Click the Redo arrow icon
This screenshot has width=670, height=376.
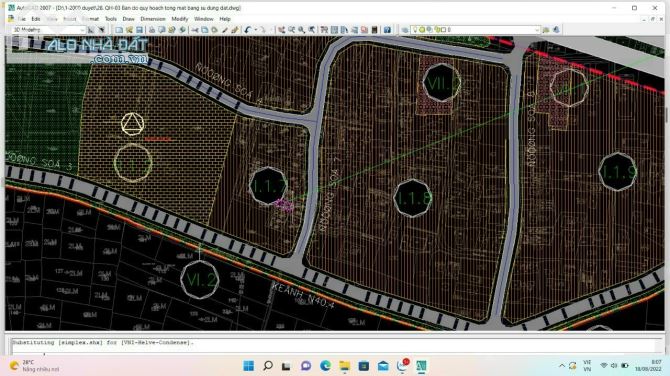[x=263, y=29]
